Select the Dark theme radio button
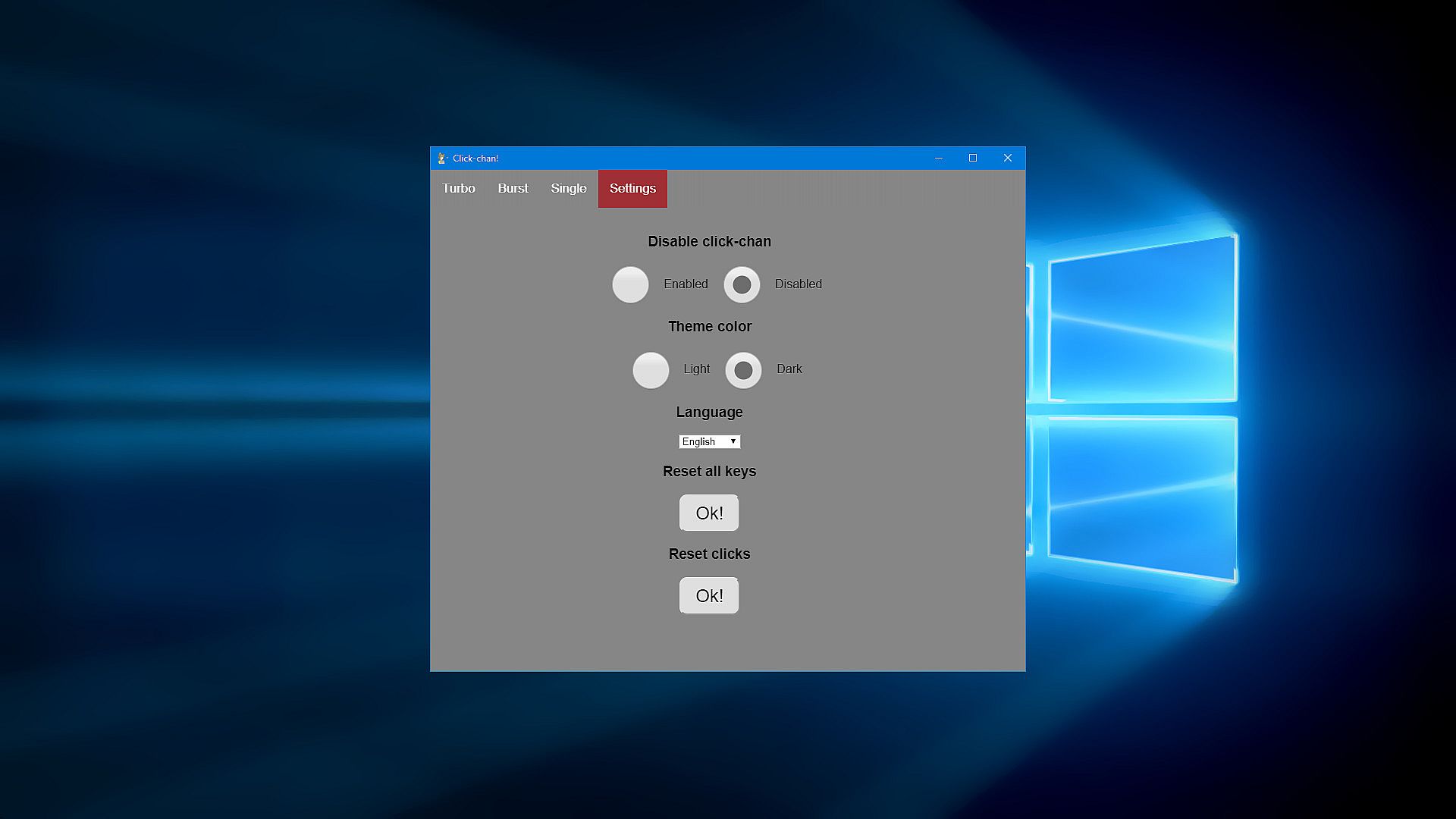This screenshot has width=1456, height=819. coord(743,370)
